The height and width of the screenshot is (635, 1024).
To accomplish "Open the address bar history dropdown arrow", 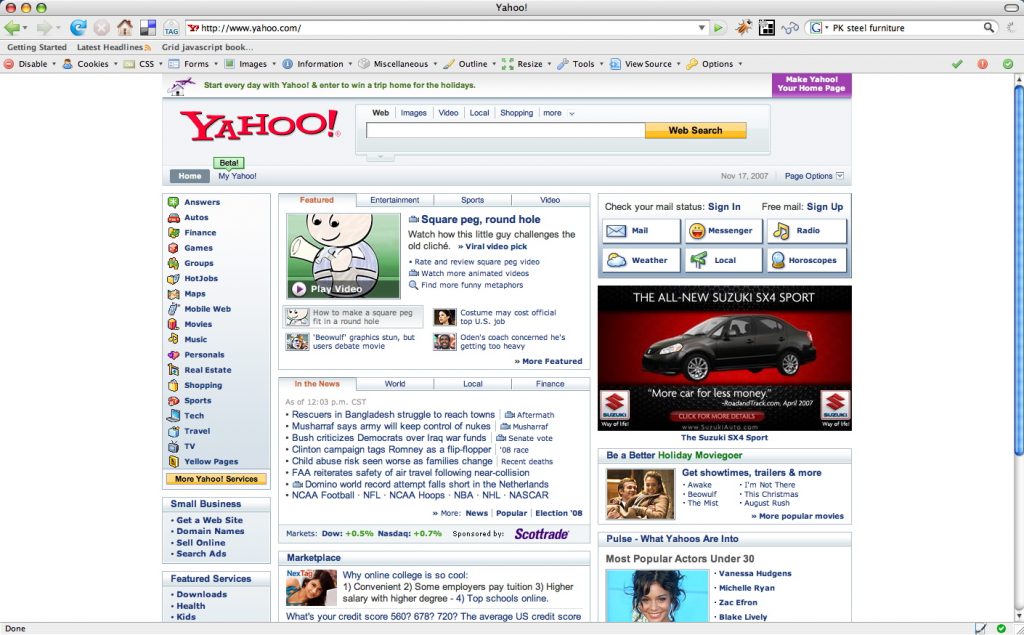I will pos(702,27).
